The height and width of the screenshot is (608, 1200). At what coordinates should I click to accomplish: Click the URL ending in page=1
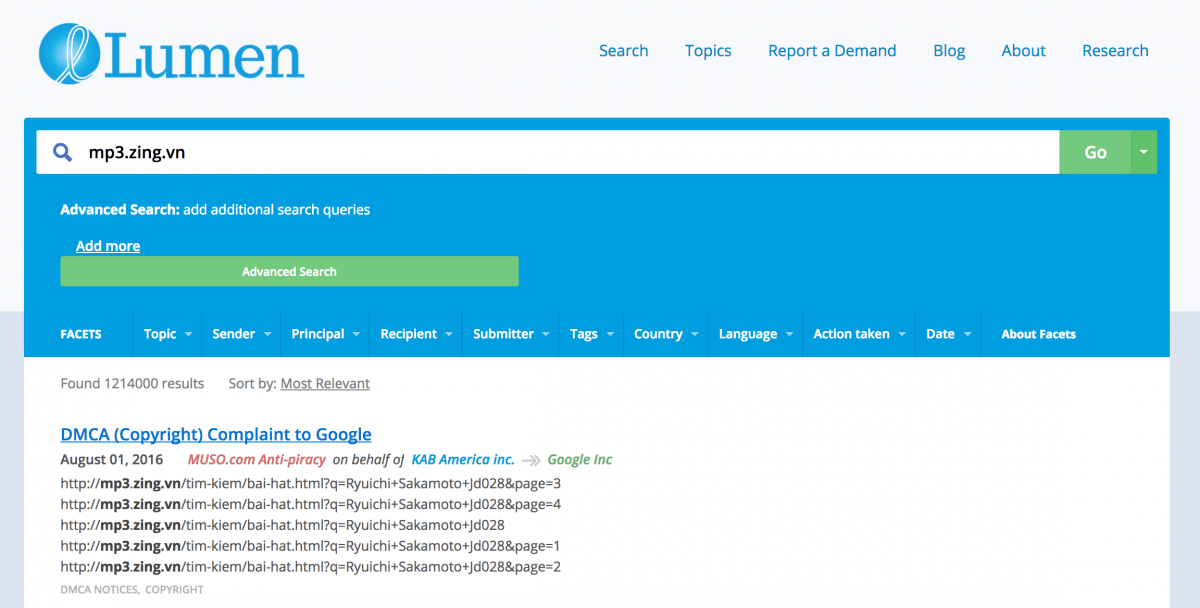311,546
